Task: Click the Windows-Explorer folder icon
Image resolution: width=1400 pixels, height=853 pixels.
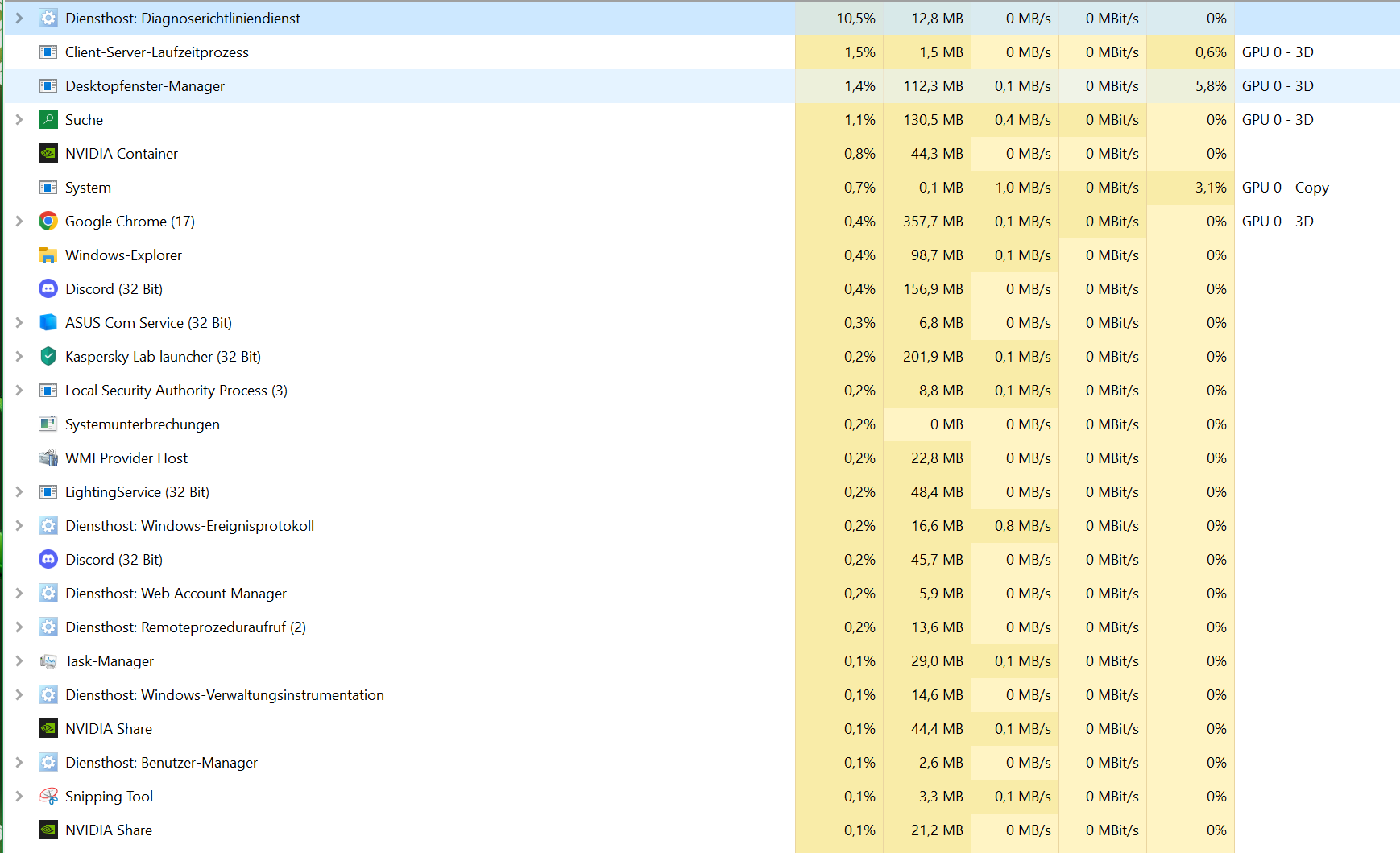Action: pyautogui.click(x=48, y=255)
